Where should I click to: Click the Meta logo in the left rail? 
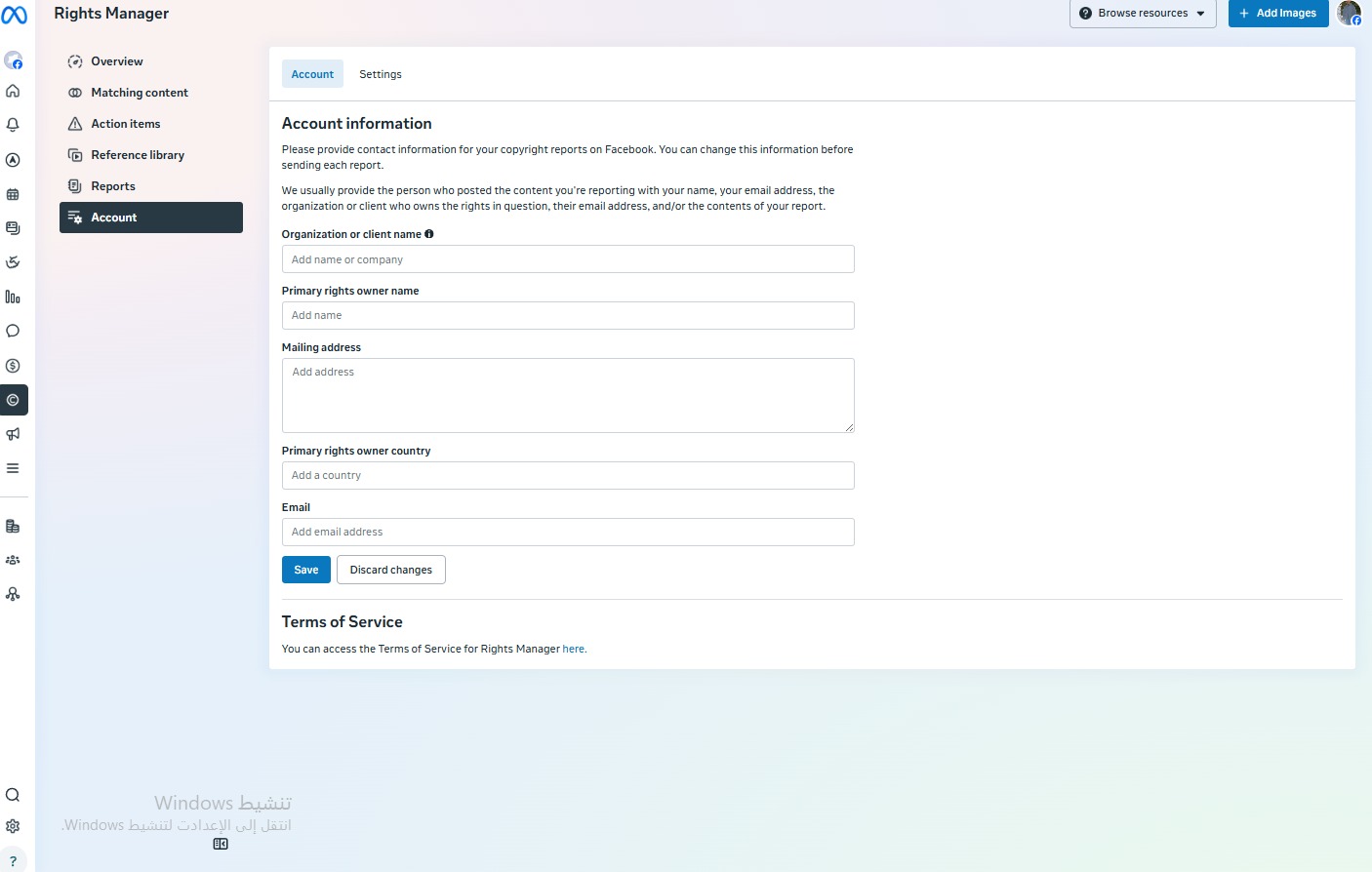point(14,15)
